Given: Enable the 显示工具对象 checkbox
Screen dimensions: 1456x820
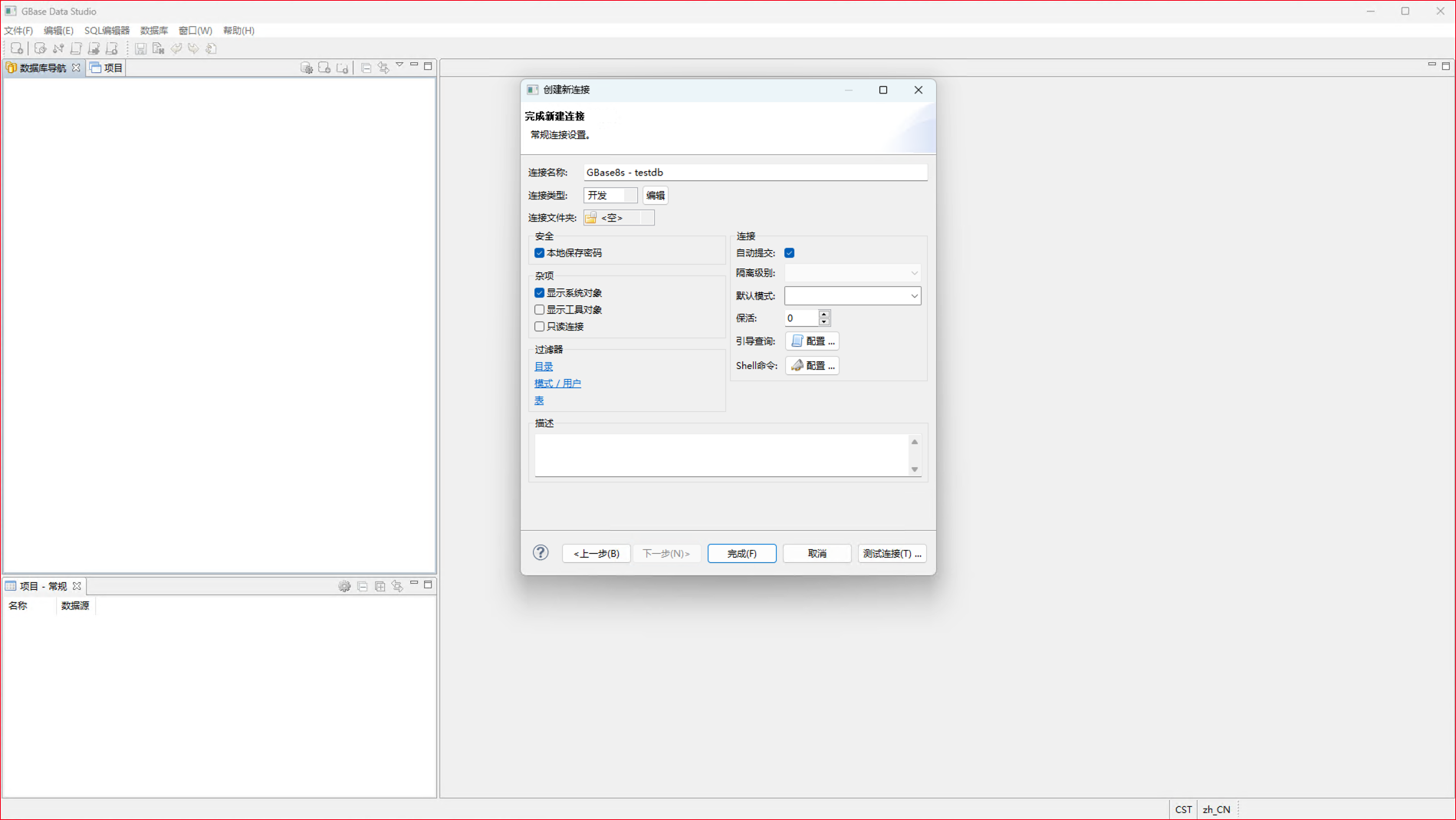Looking at the screenshot, I should pyautogui.click(x=540, y=310).
